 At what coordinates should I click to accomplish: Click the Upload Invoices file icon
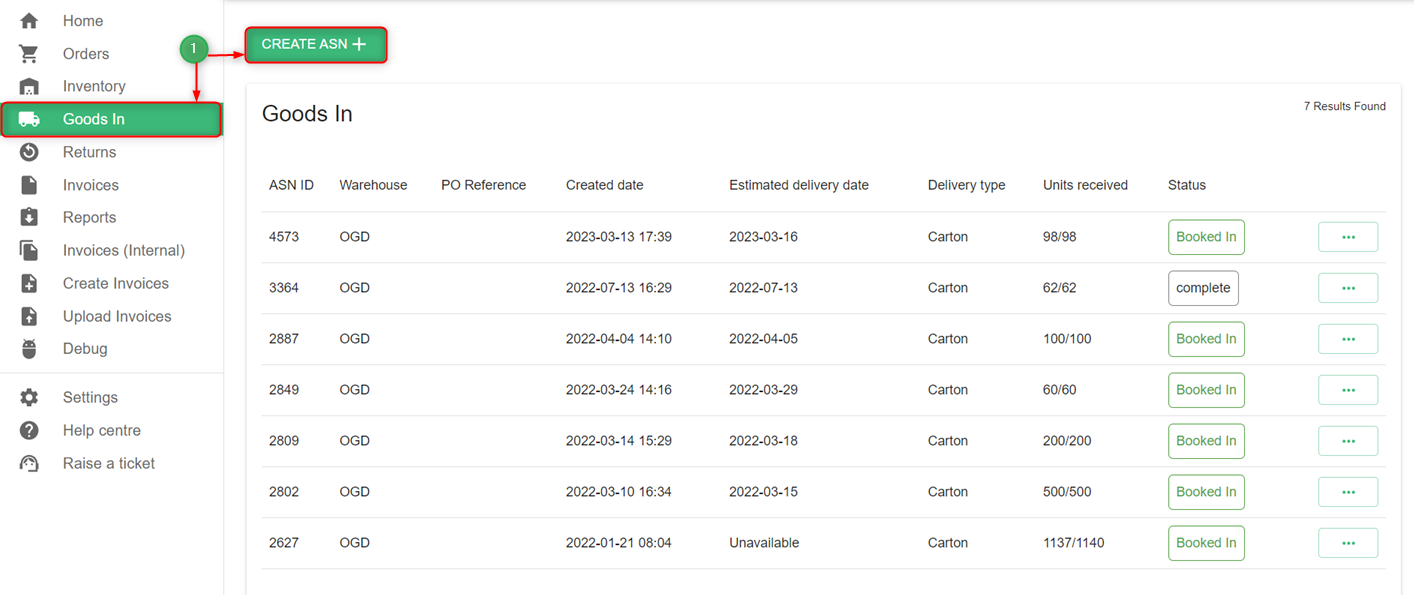click(x=29, y=316)
